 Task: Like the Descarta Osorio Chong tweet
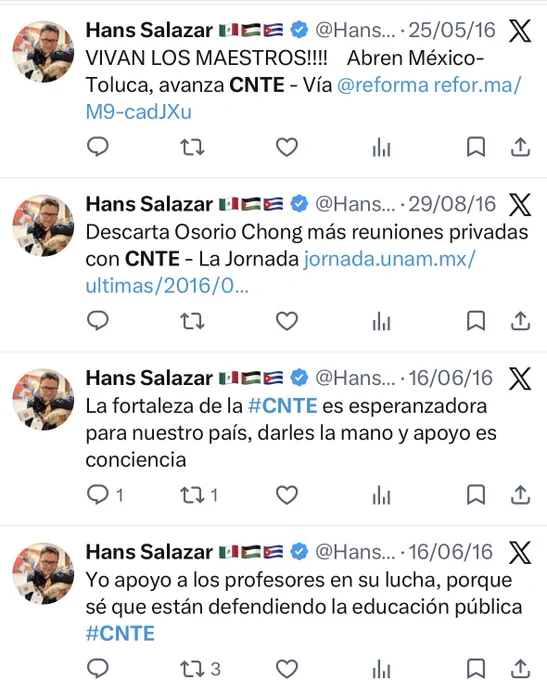coord(287,321)
